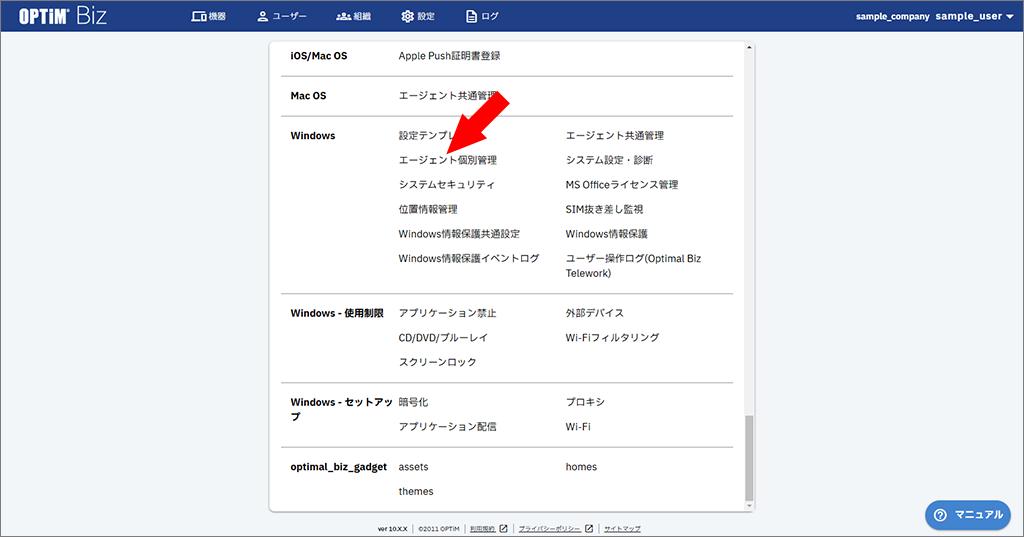1024x537 pixels.
Task: Click the OPTiM Biz logo
Action: click(63, 16)
